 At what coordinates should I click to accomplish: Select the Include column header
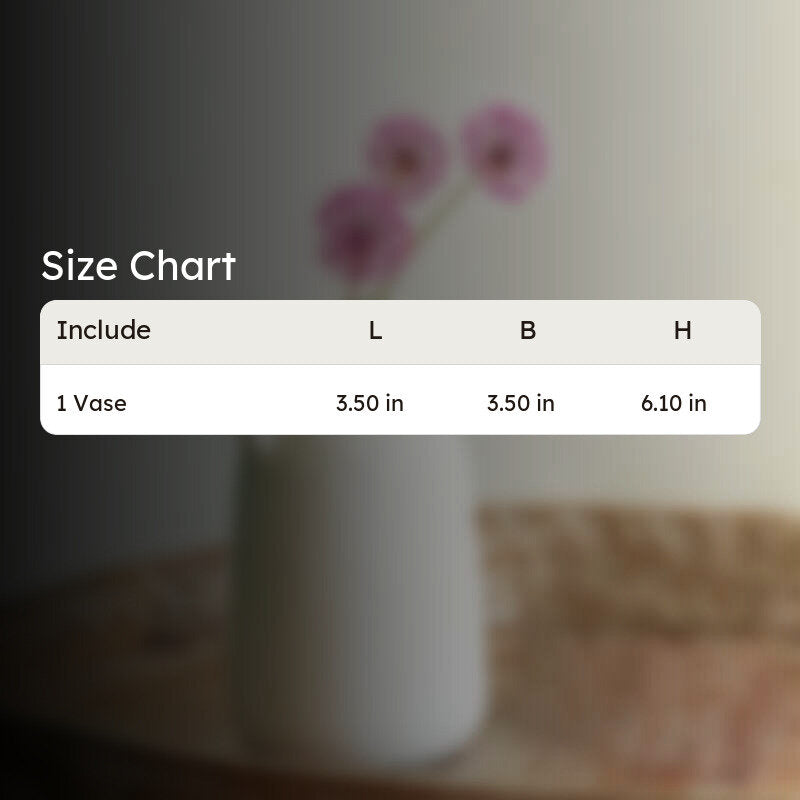click(104, 330)
